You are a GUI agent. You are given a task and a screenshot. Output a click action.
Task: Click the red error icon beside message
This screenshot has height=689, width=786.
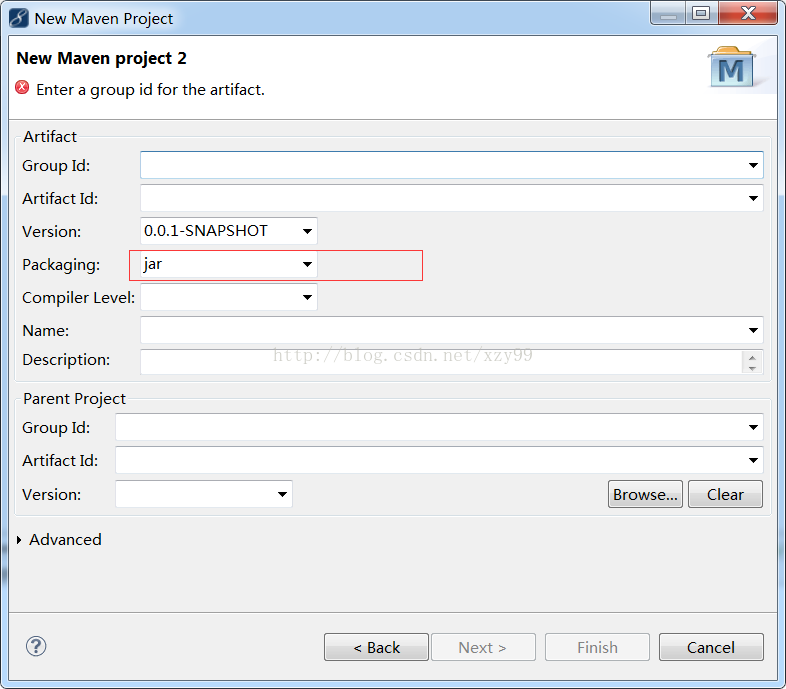(x=22, y=87)
